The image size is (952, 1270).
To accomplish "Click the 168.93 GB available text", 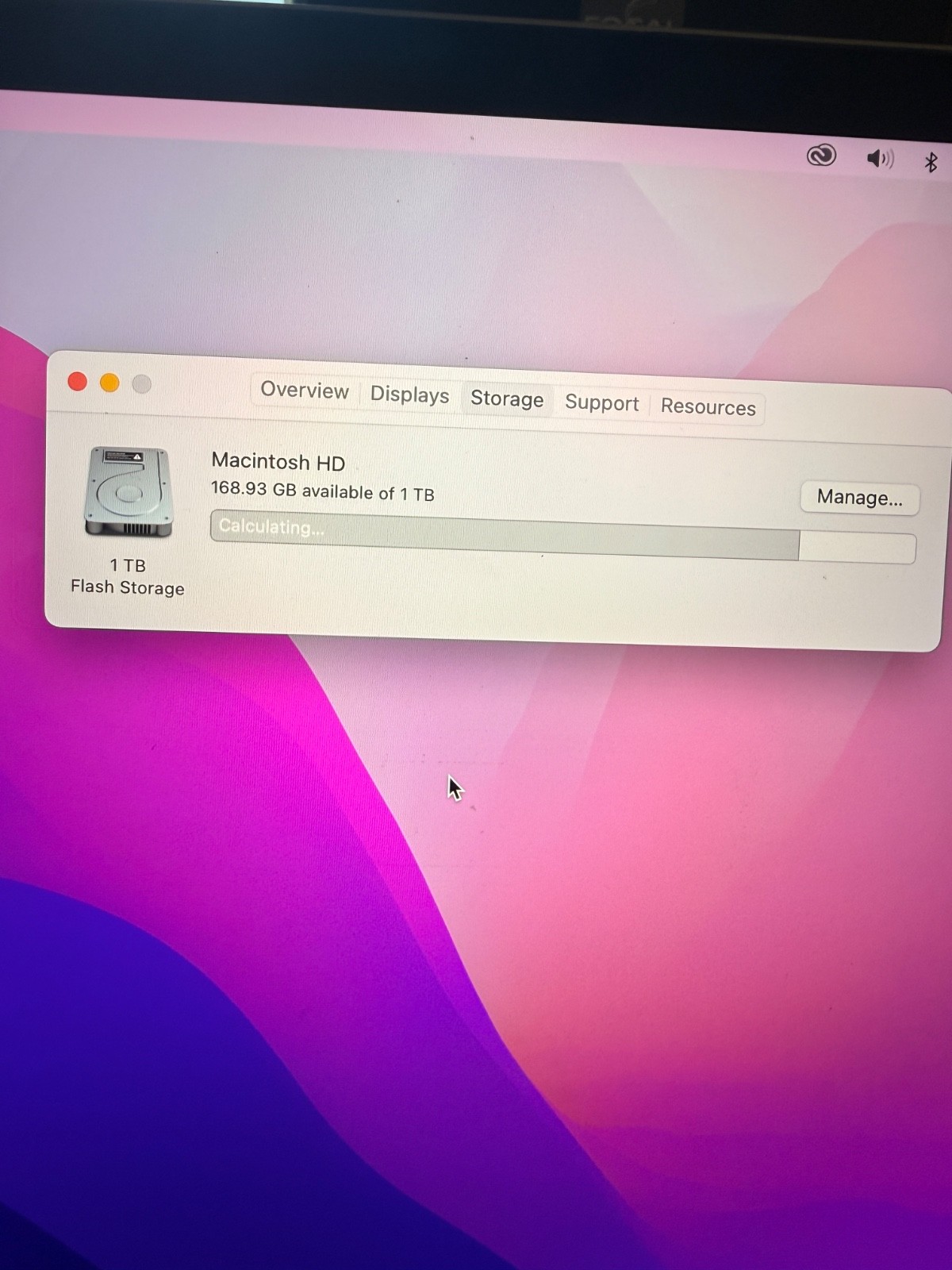I will tap(322, 491).
